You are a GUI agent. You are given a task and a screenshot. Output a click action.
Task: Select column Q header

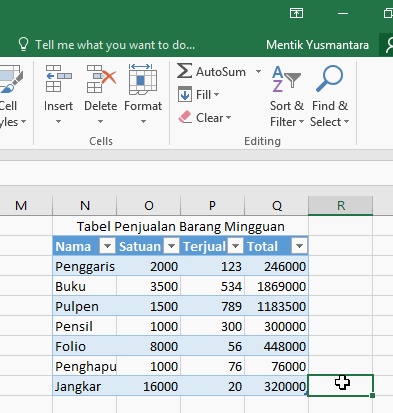pyautogui.click(x=276, y=205)
